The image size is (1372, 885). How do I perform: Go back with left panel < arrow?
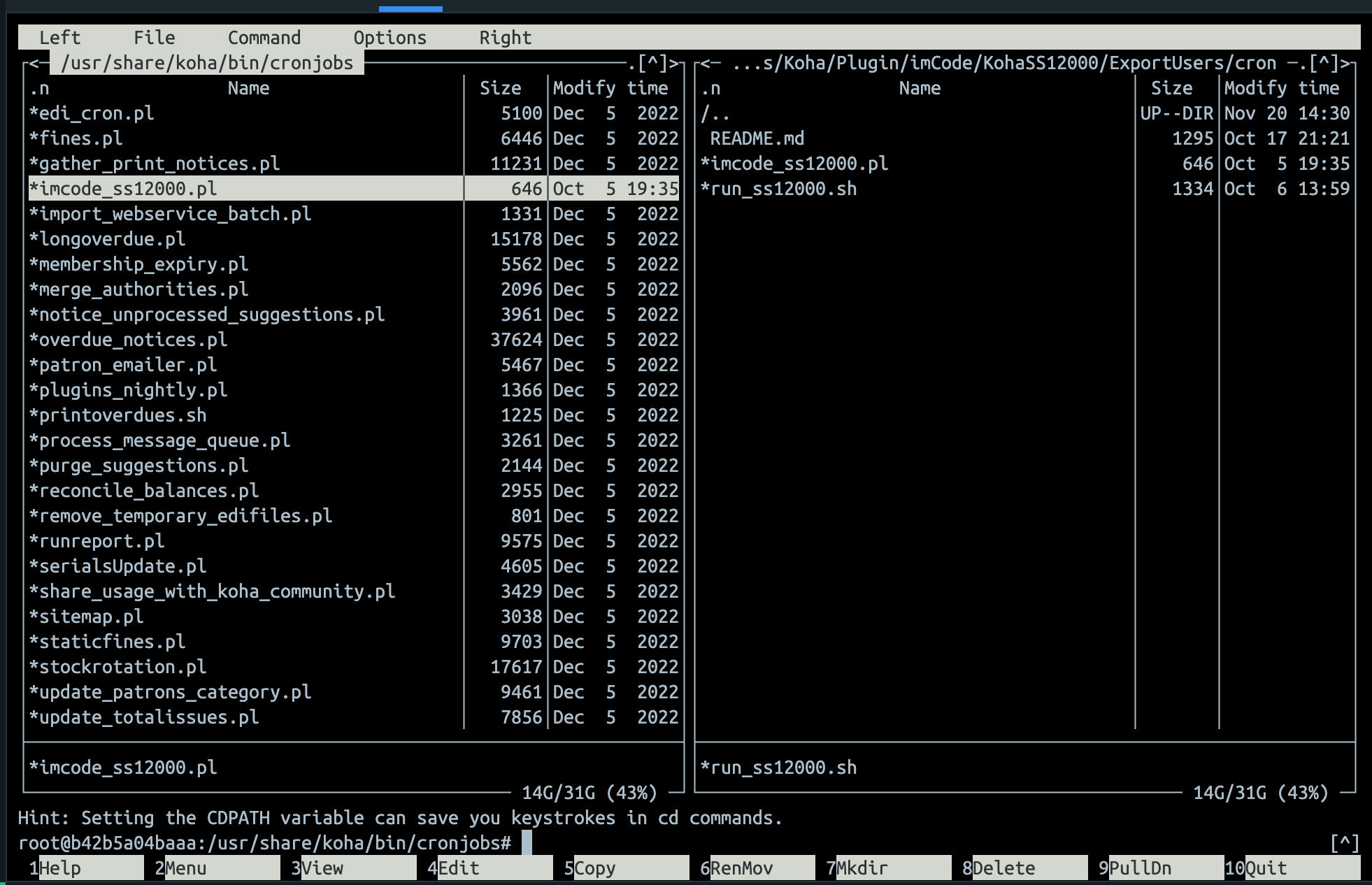tap(34, 64)
